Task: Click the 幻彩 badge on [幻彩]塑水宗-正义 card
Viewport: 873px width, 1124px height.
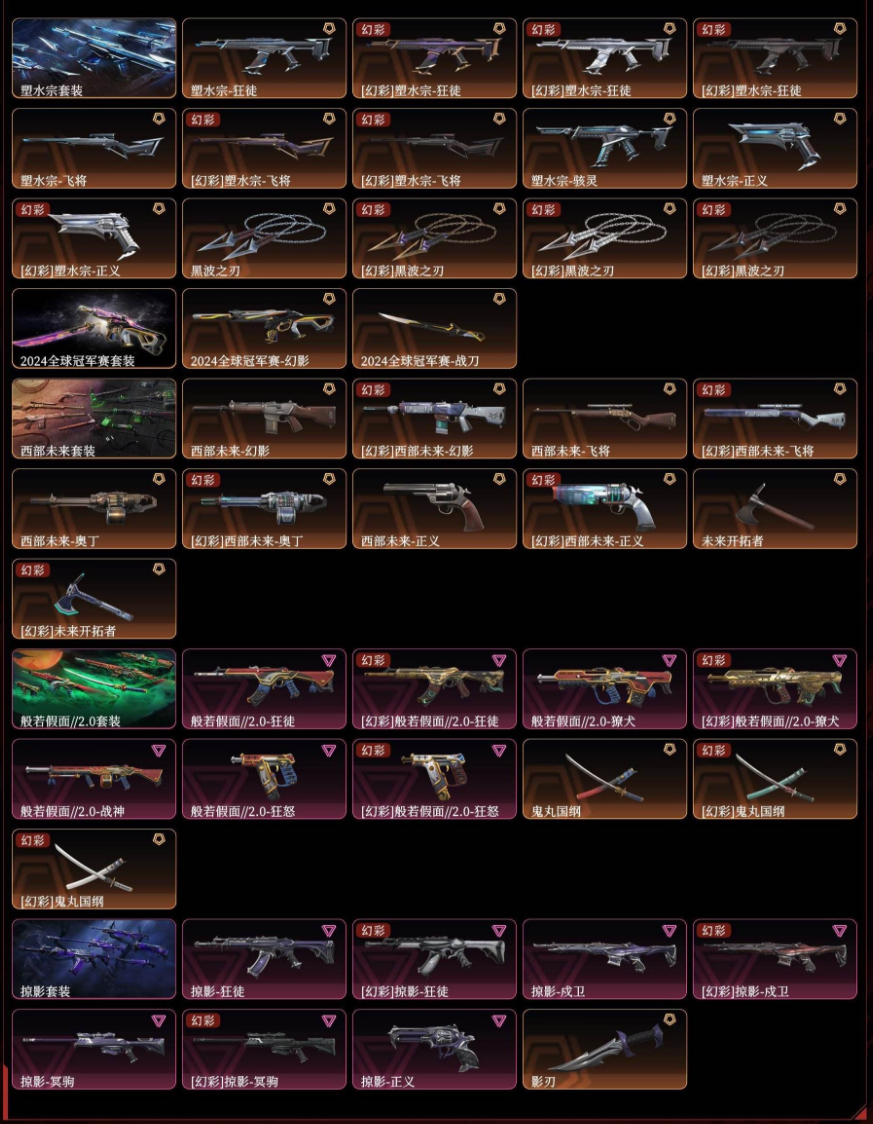Action: coord(32,209)
